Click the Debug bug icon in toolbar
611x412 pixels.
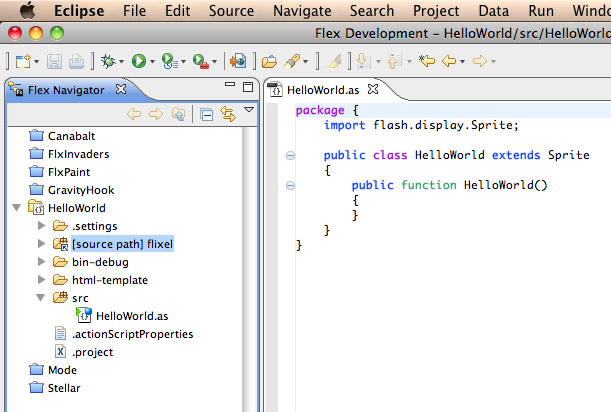[104, 62]
